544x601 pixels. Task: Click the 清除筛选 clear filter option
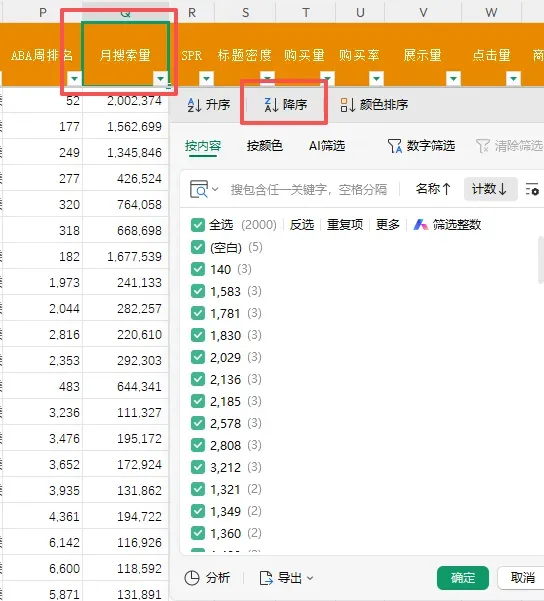pyautogui.click(x=509, y=146)
